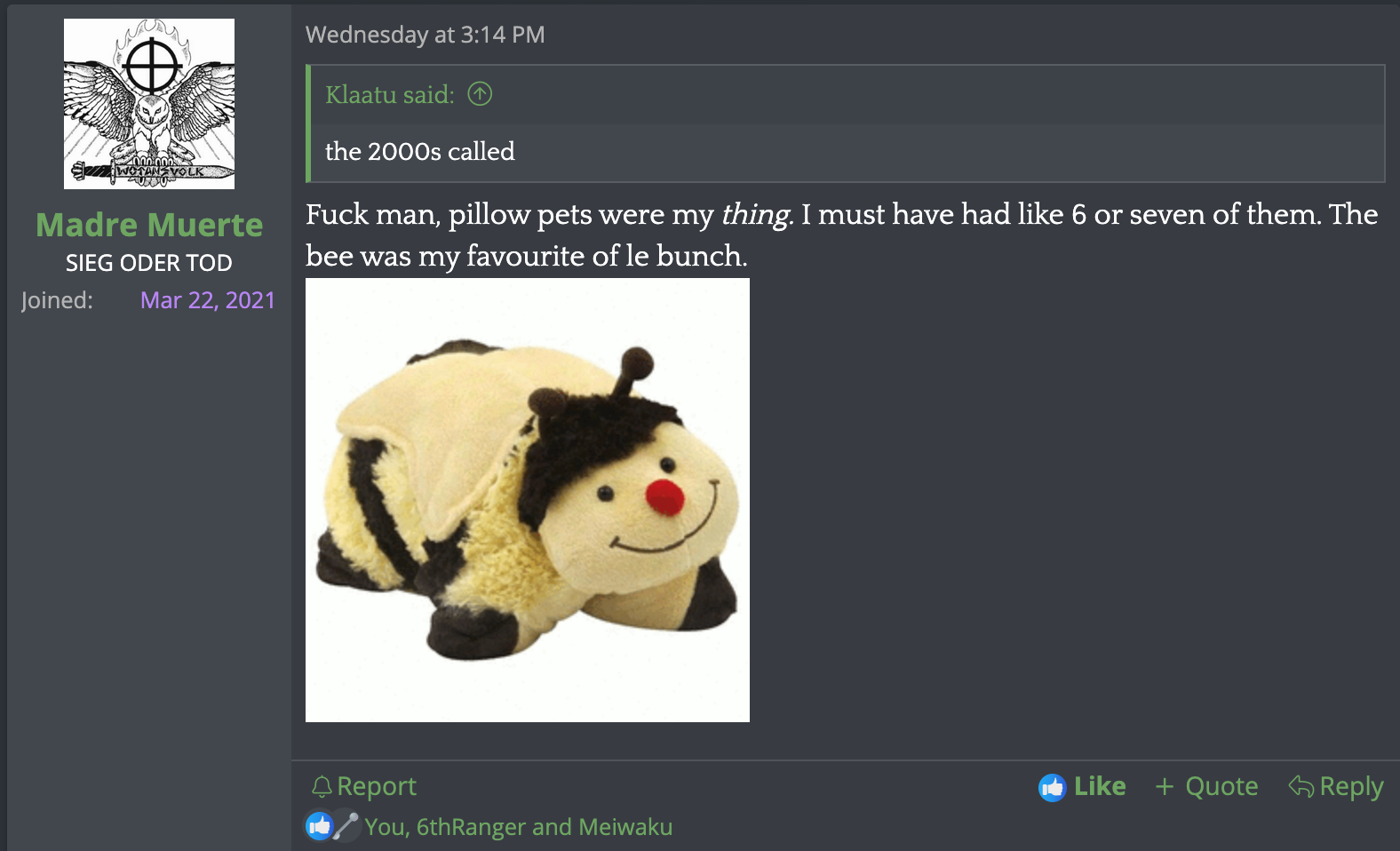Show who reacted: You, 6thRanger and Meiwaku
Viewport: 1400px width, 851px height.
tap(519, 827)
